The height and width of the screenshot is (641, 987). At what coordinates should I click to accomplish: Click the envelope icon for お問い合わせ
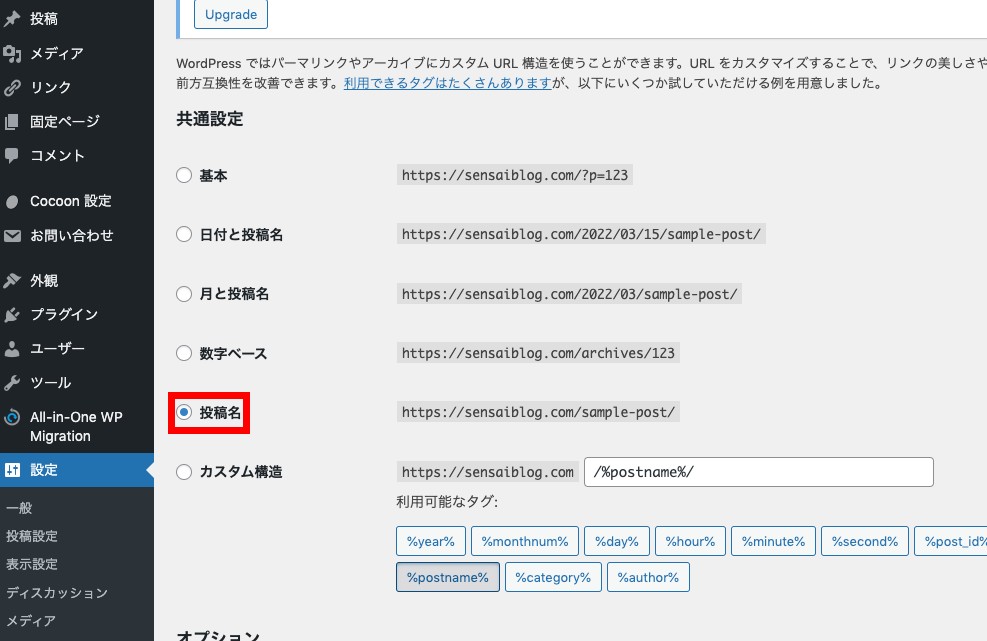click(12, 235)
